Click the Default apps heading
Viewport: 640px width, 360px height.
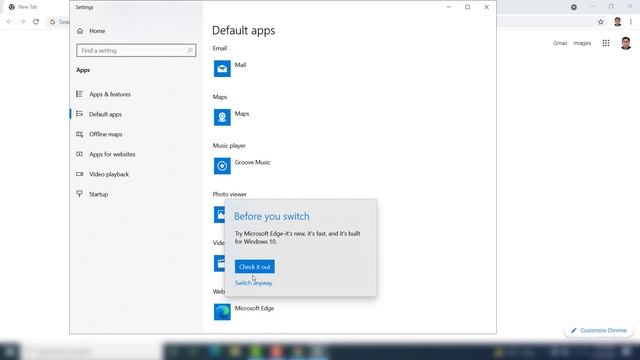(244, 31)
